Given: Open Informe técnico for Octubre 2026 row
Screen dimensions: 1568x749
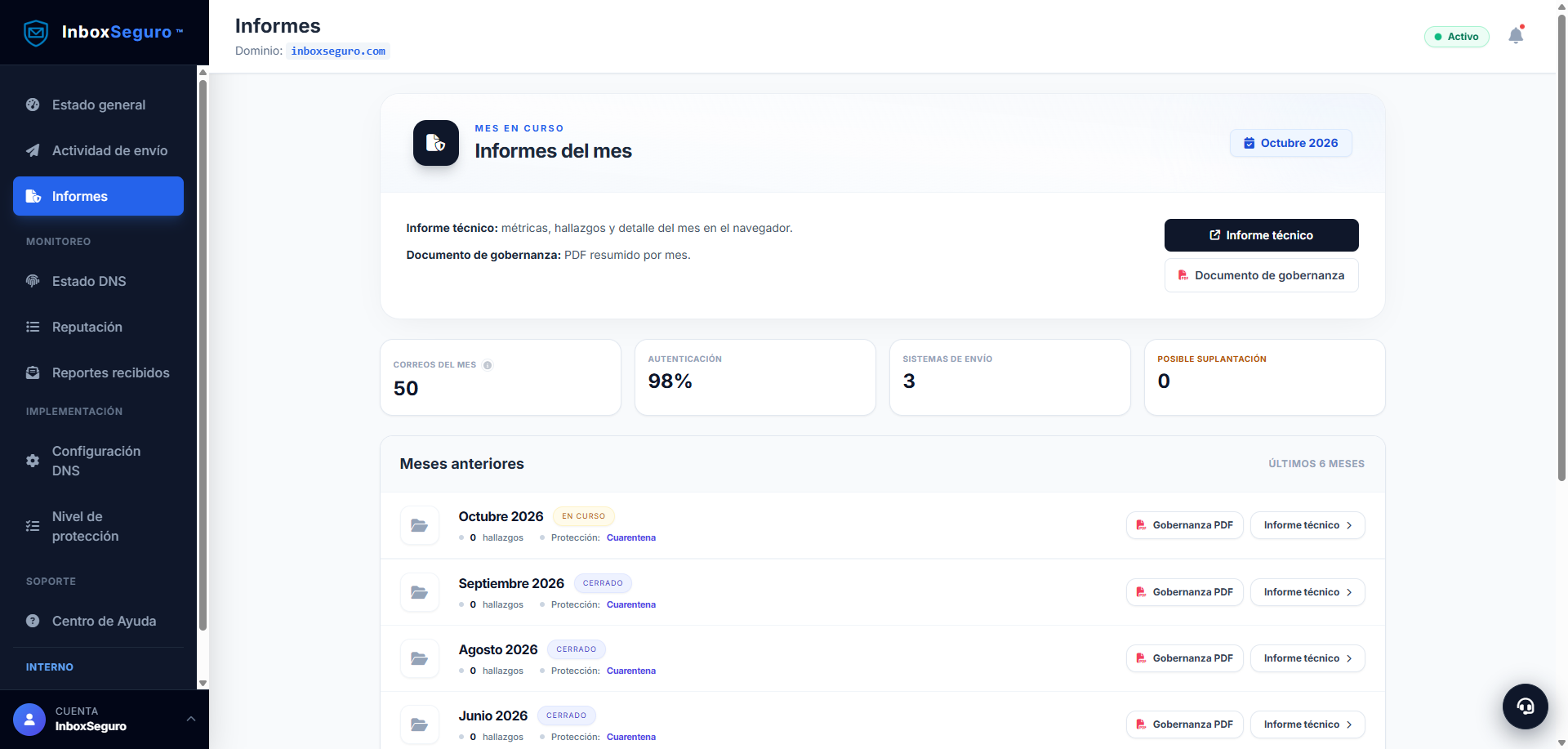Looking at the screenshot, I should 1307,525.
